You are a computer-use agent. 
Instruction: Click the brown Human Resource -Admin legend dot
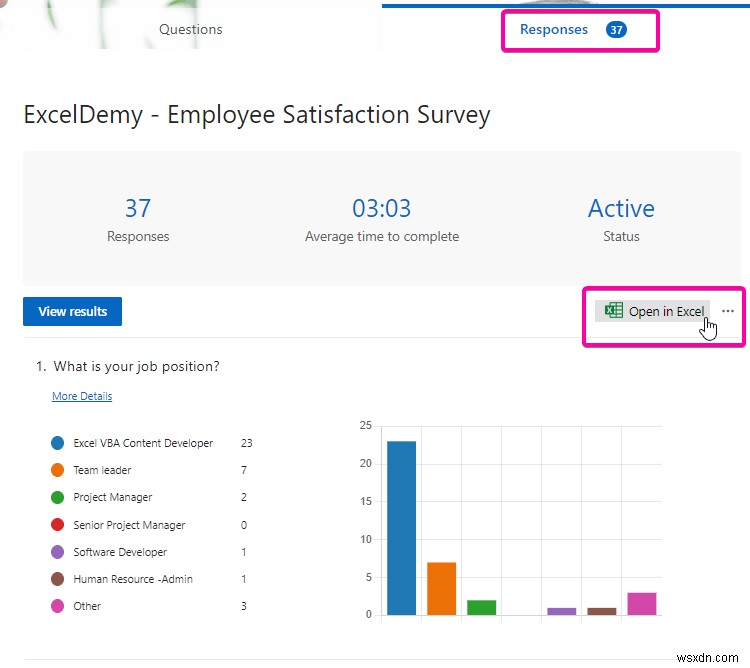pyautogui.click(x=56, y=579)
